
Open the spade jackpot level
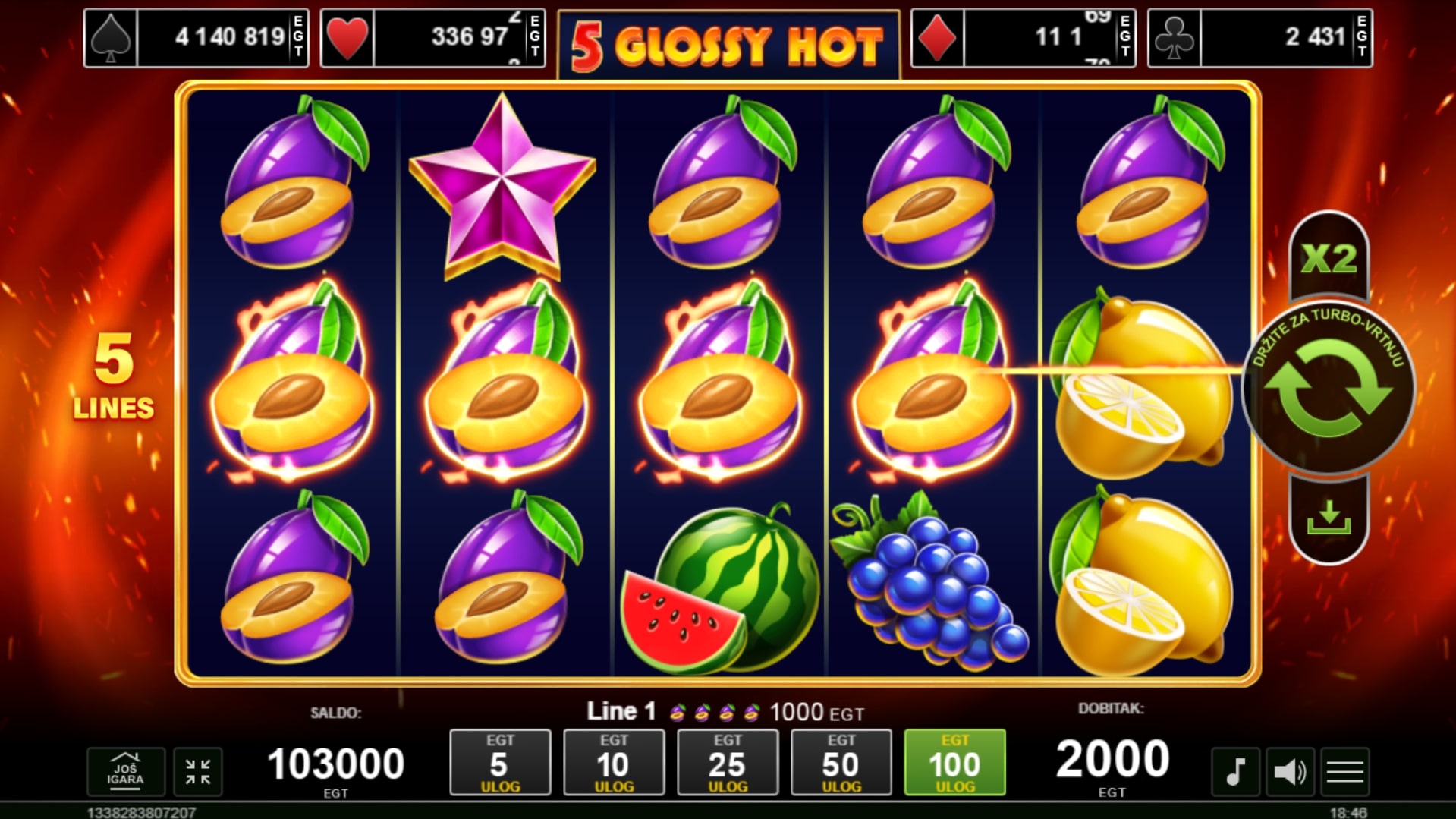197,38
